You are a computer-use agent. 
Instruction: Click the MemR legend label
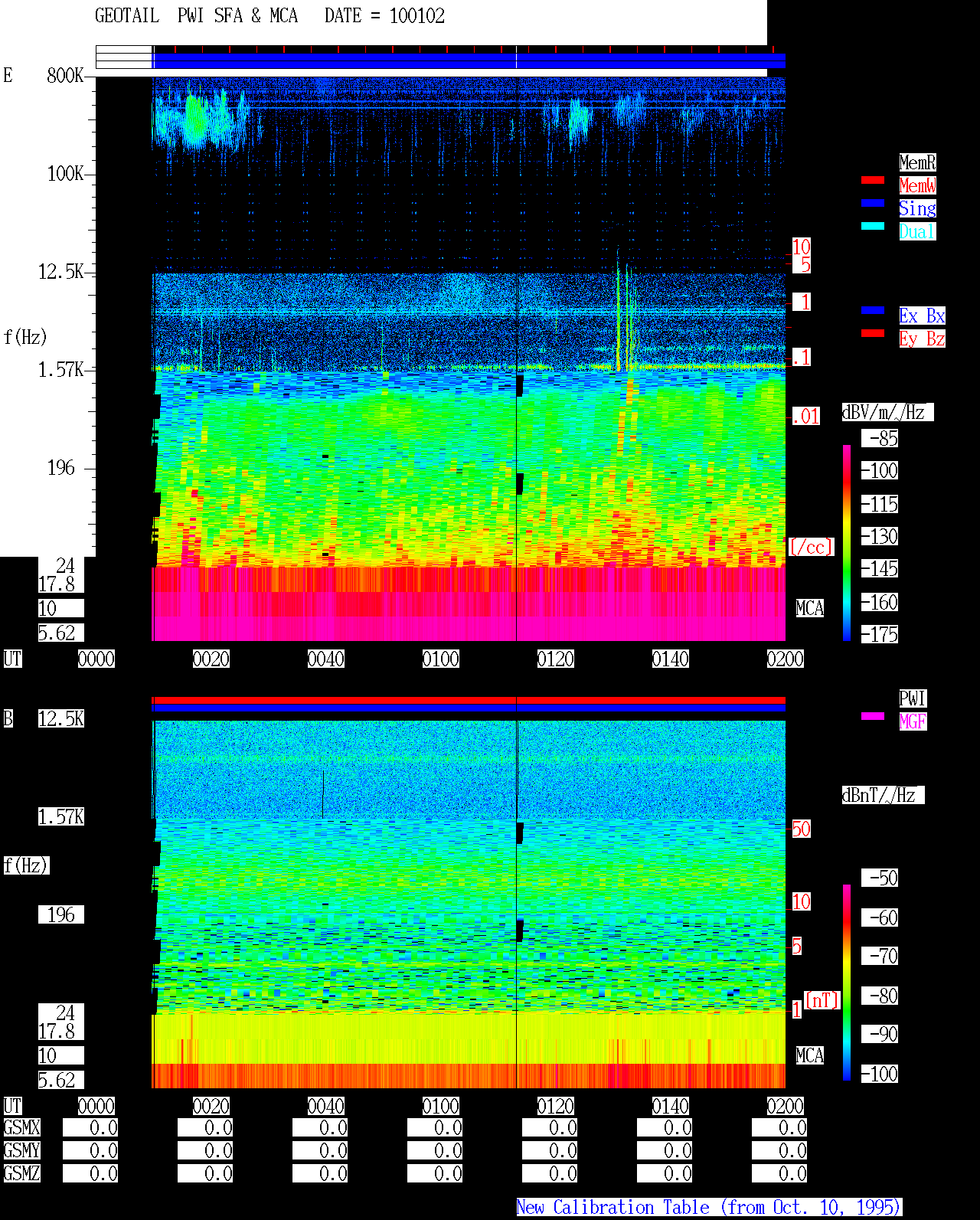917,162
